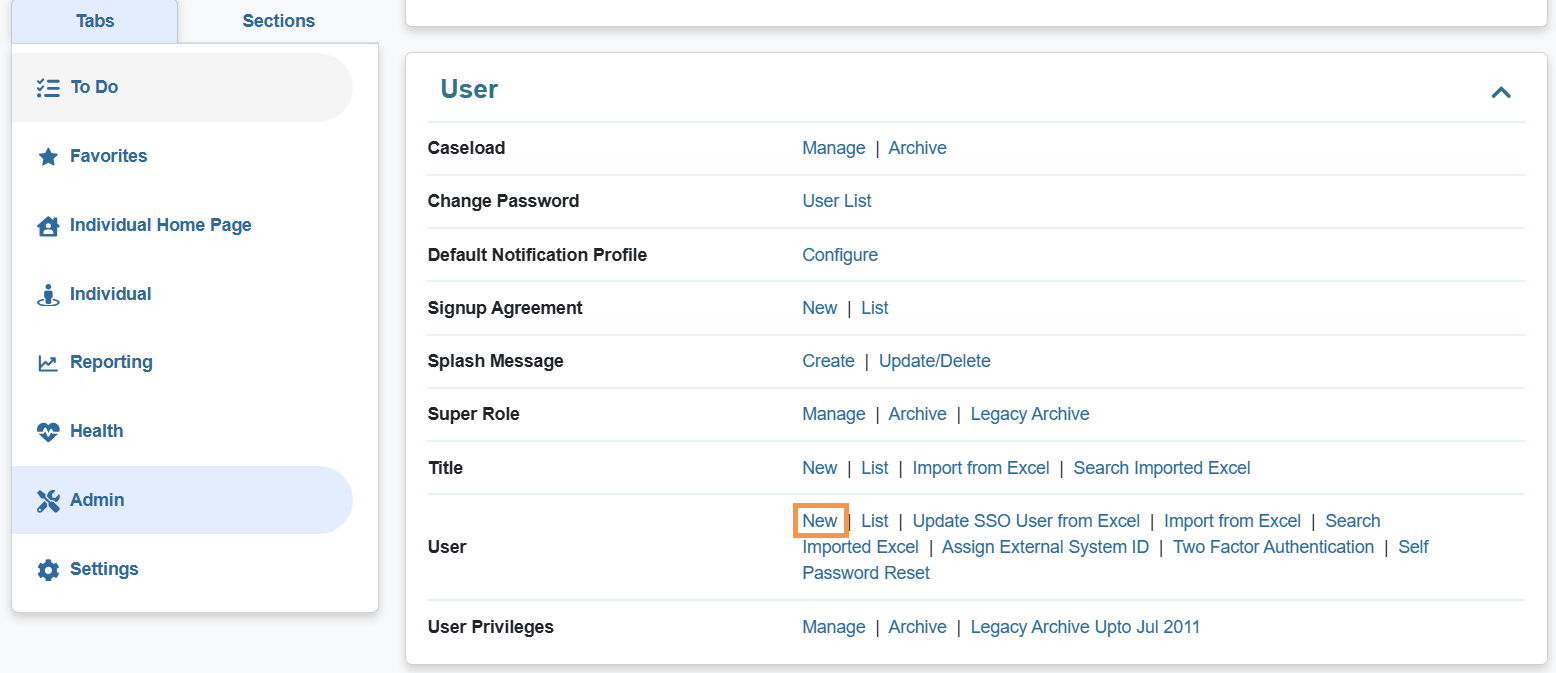The width and height of the screenshot is (1556, 673).
Task: Select the Tabs tab
Action: coord(95,21)
